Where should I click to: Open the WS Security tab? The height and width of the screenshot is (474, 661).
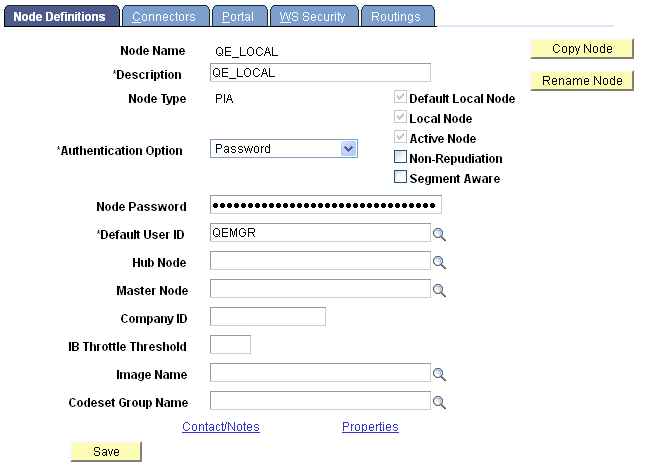point(314,16)
